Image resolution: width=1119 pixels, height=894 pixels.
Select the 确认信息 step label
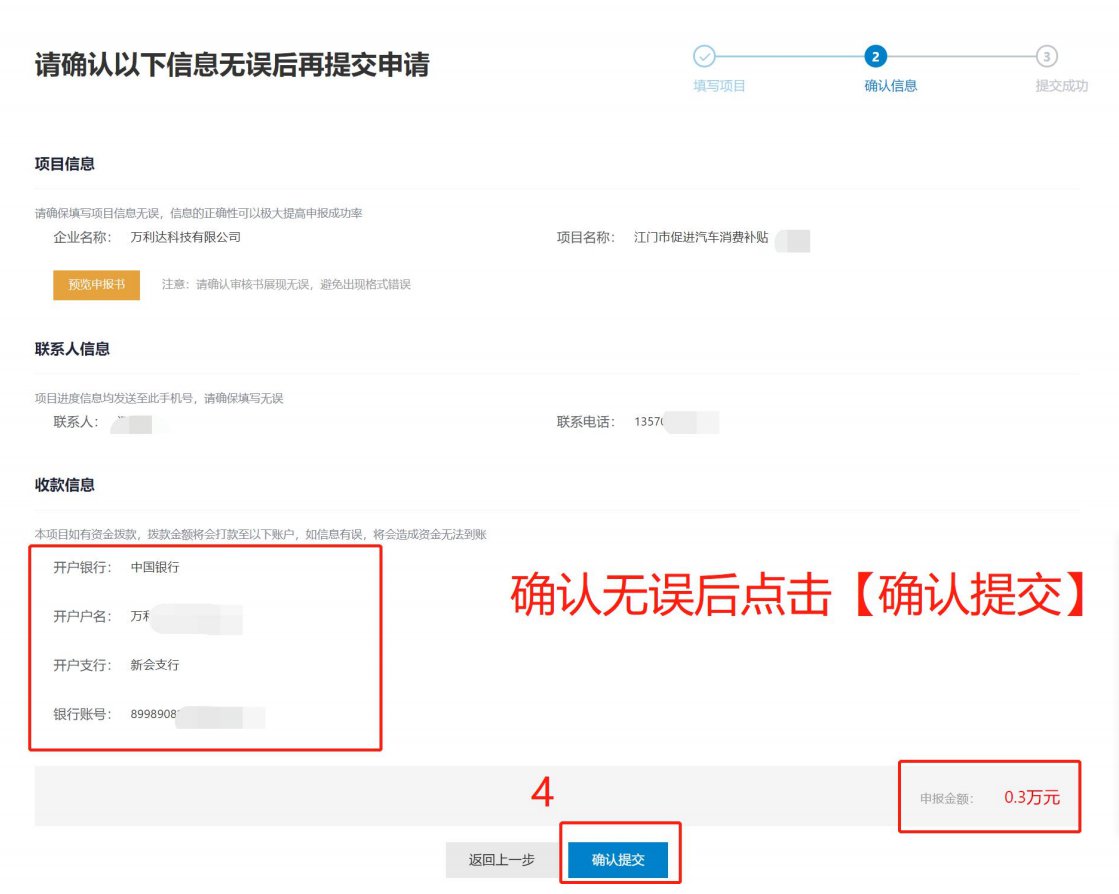pos(890,86)
